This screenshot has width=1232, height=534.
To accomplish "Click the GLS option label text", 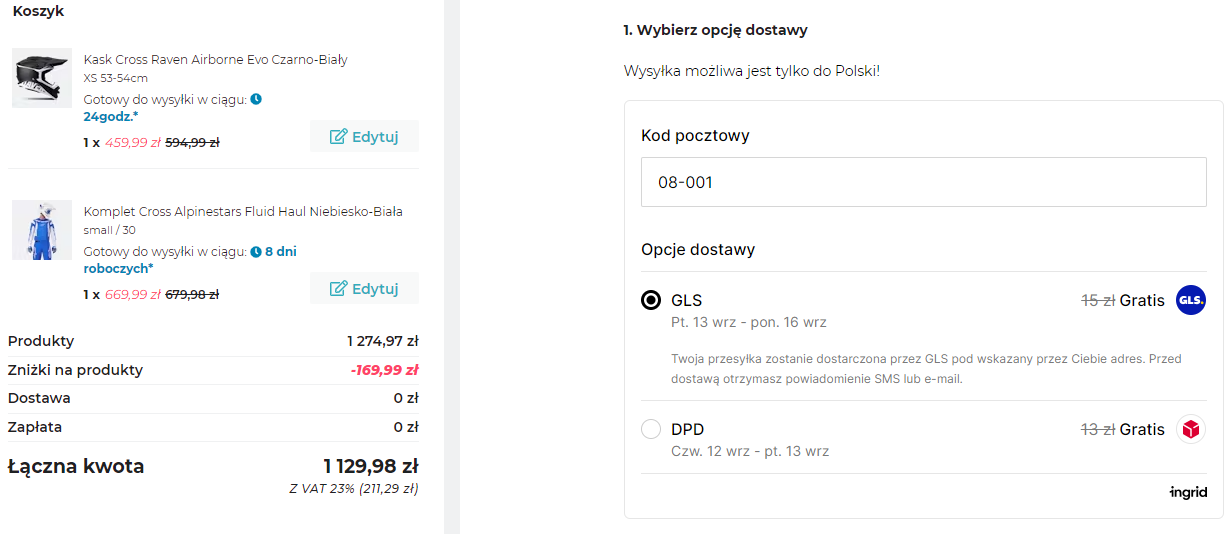I will click(686, 300).
